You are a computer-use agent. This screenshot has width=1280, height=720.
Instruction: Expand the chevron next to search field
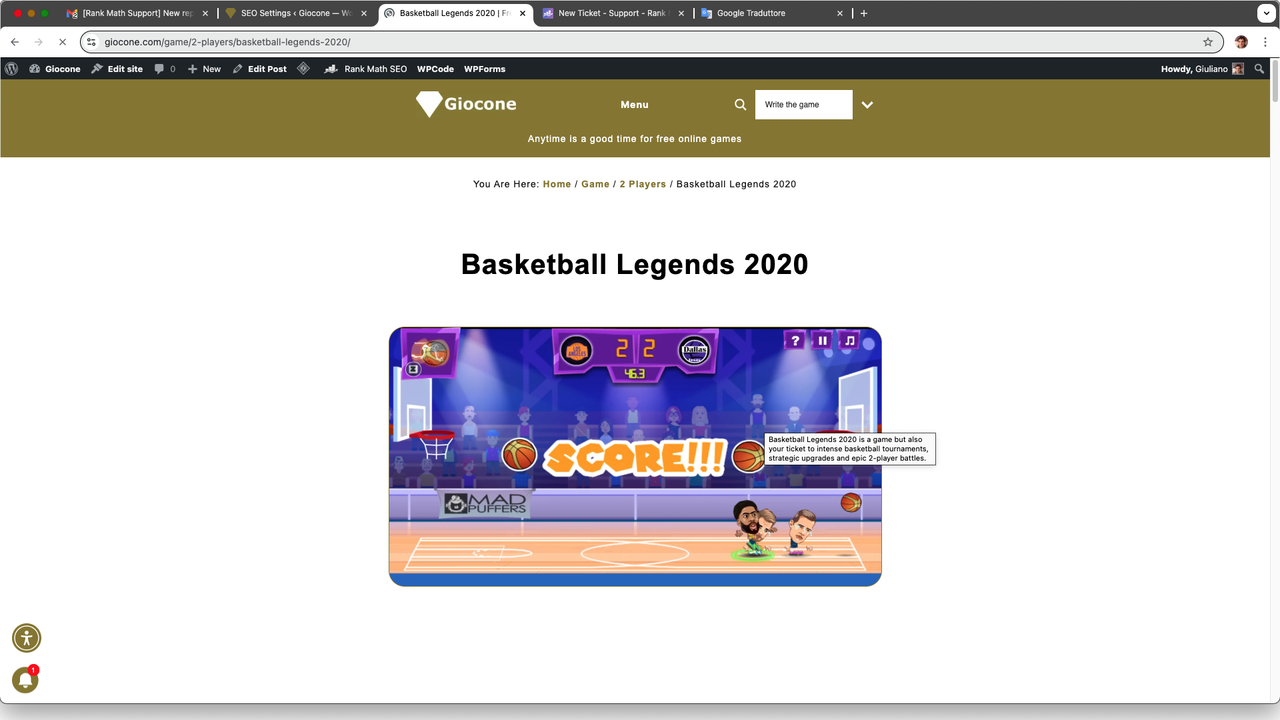867,105
